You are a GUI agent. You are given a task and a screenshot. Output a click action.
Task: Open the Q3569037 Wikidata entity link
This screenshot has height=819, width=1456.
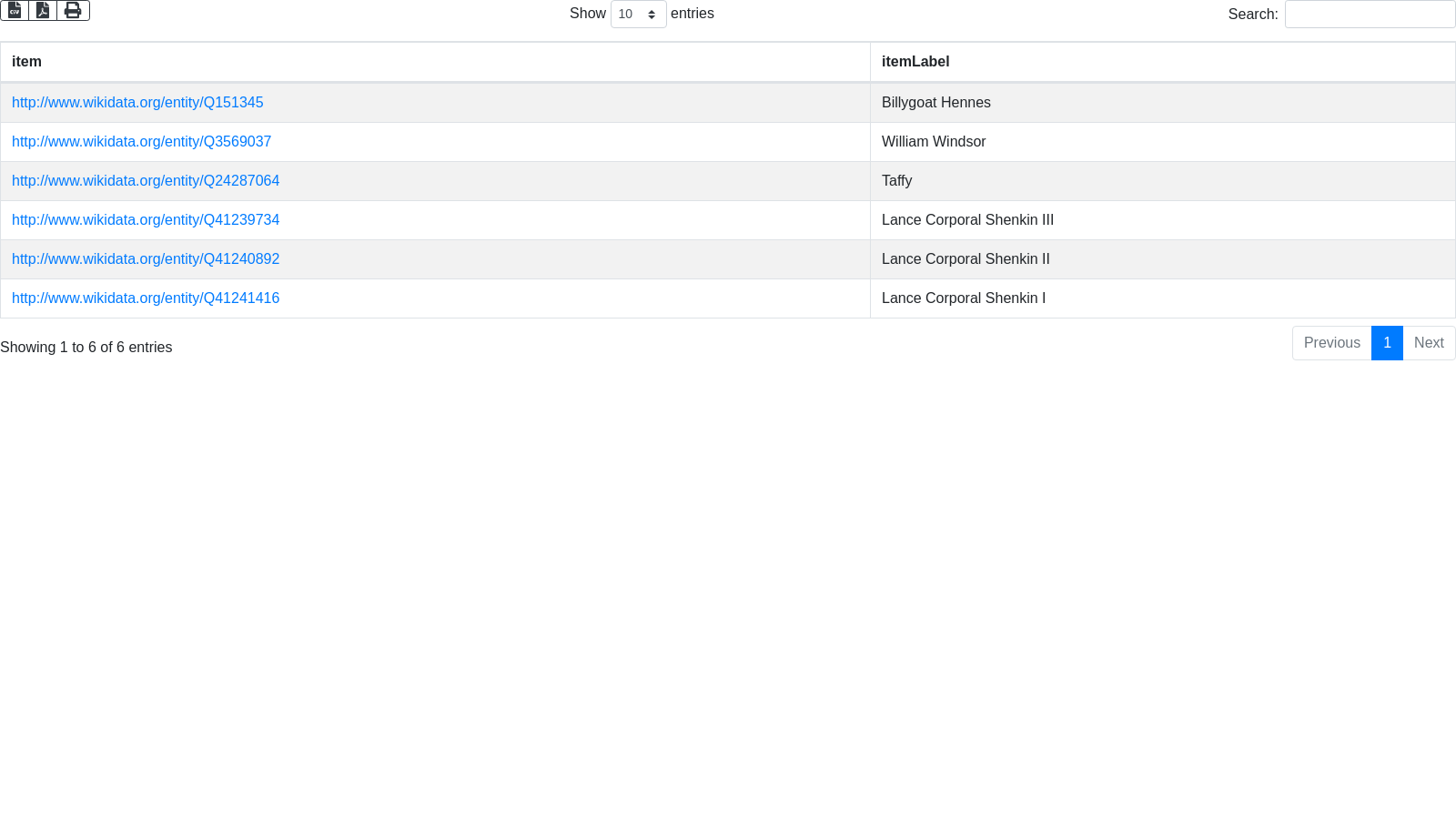coord(141,142)
